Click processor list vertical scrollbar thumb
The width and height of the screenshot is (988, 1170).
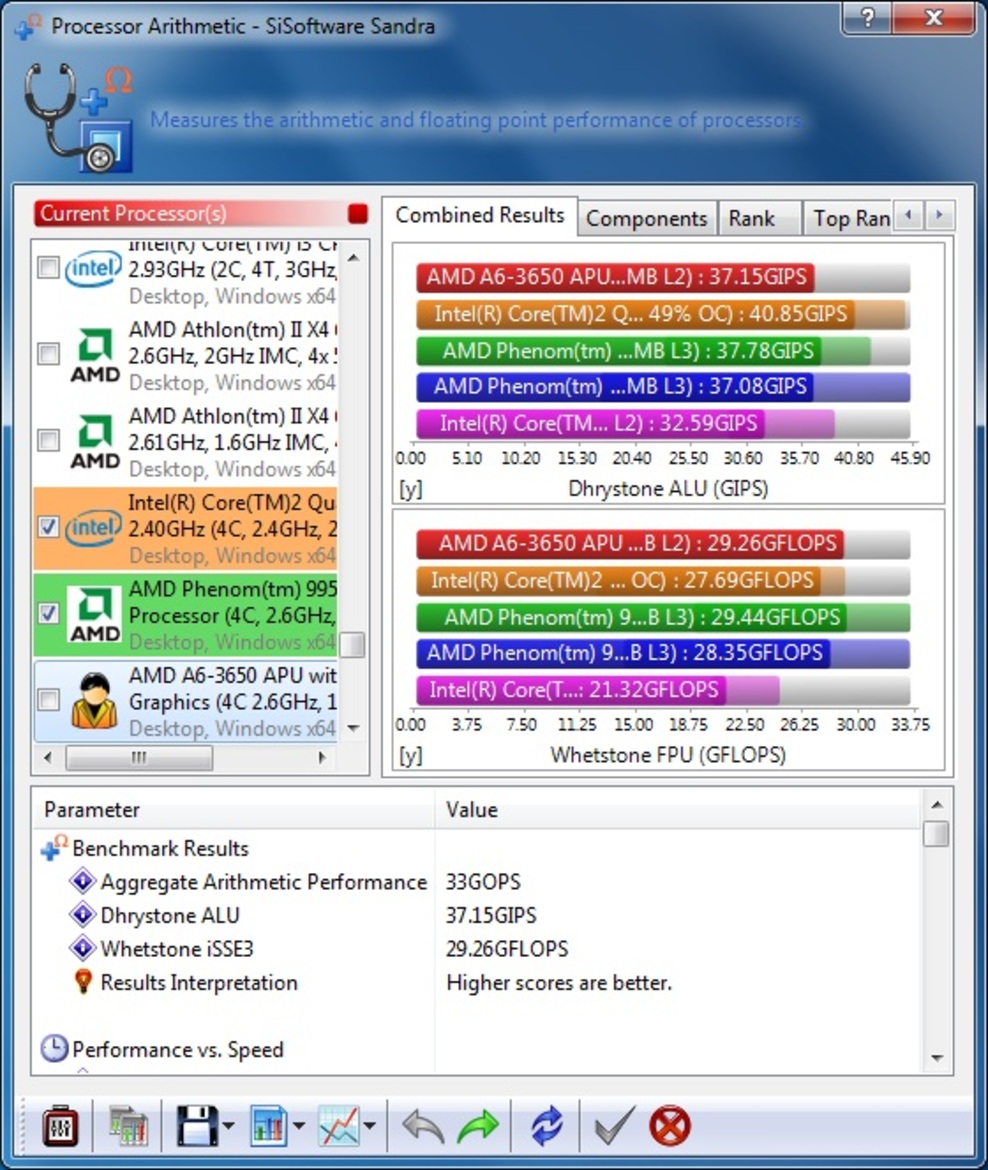pos(353,645)
